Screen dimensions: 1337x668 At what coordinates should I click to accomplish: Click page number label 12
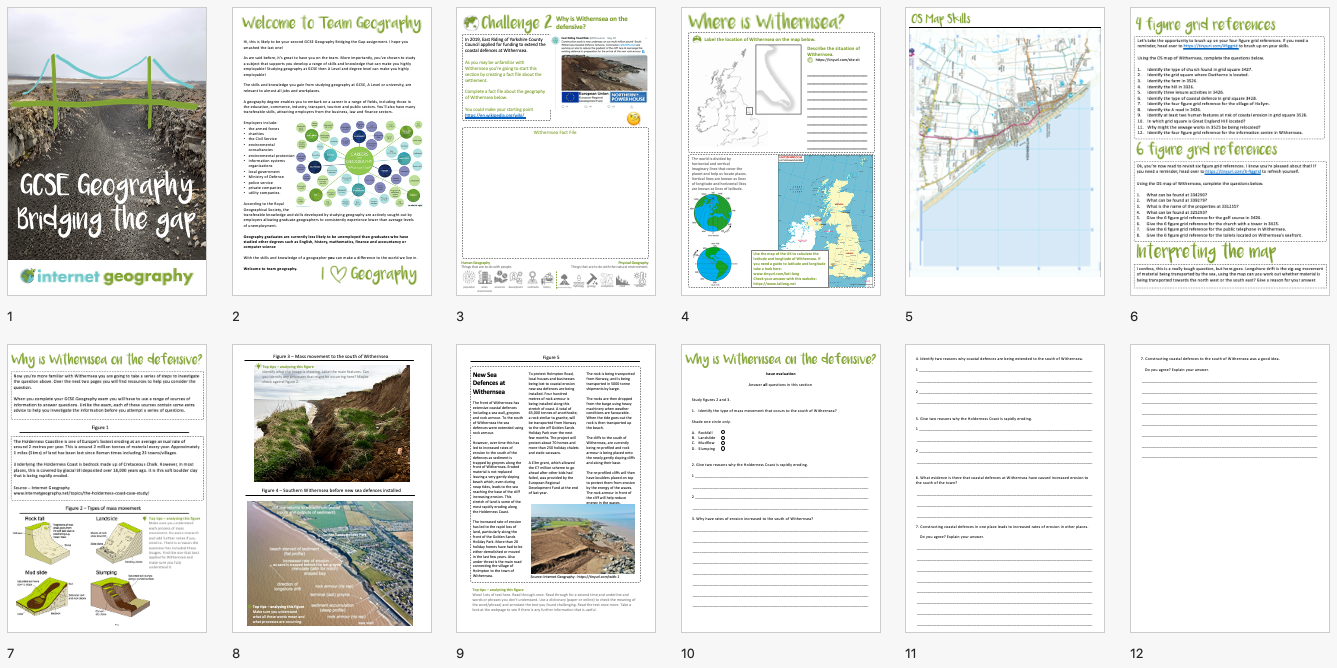1137,654
